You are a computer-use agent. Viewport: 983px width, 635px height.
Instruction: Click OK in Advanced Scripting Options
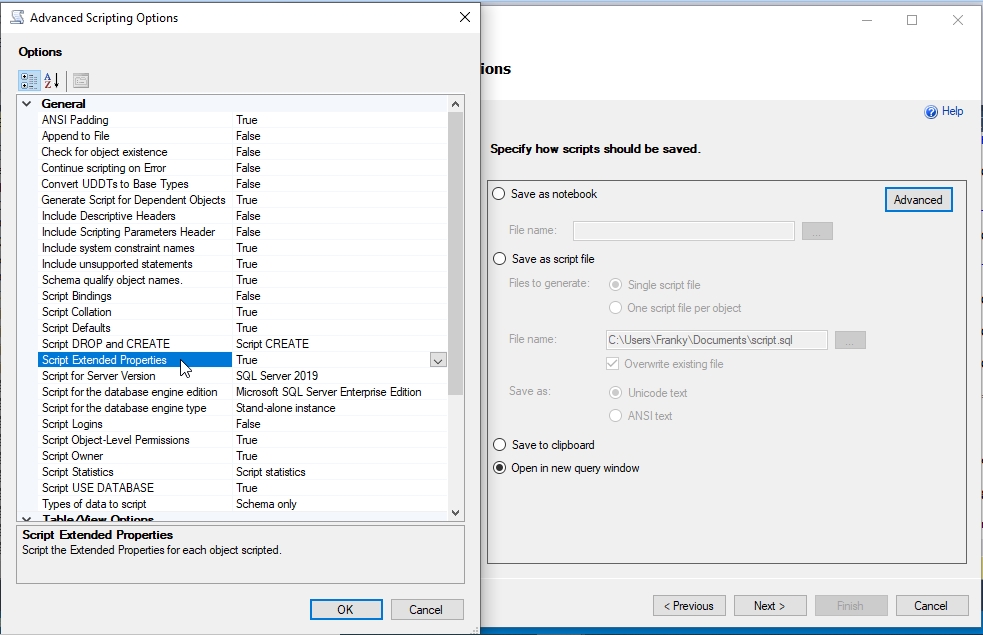[x=345, y=609]
